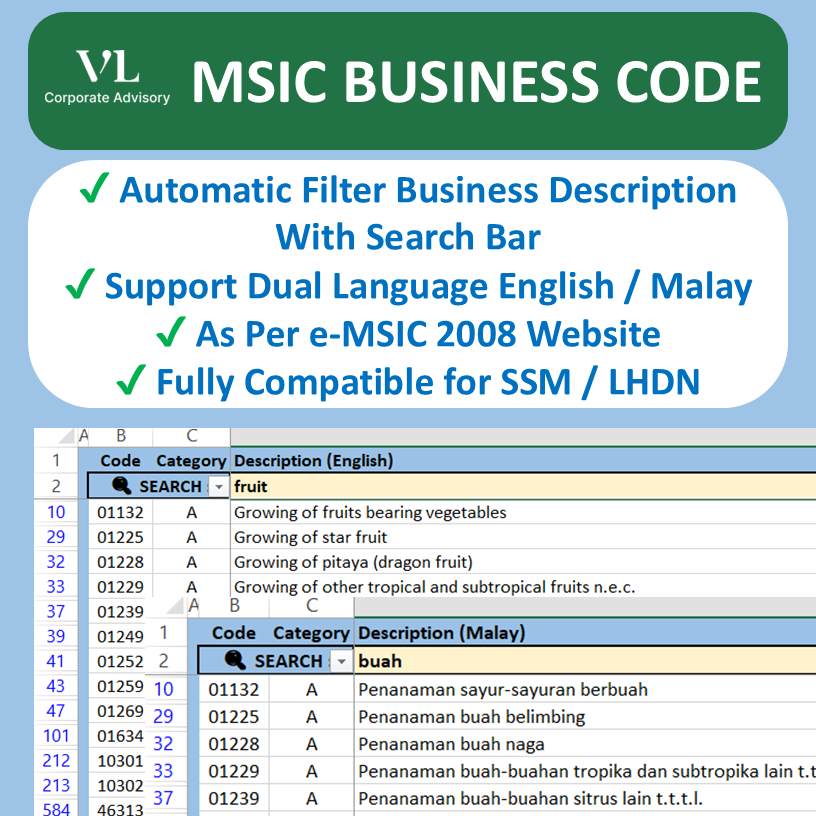Click code 01229 in the English sheet
The width and height of the screenshot is (816, 816).
120,586
